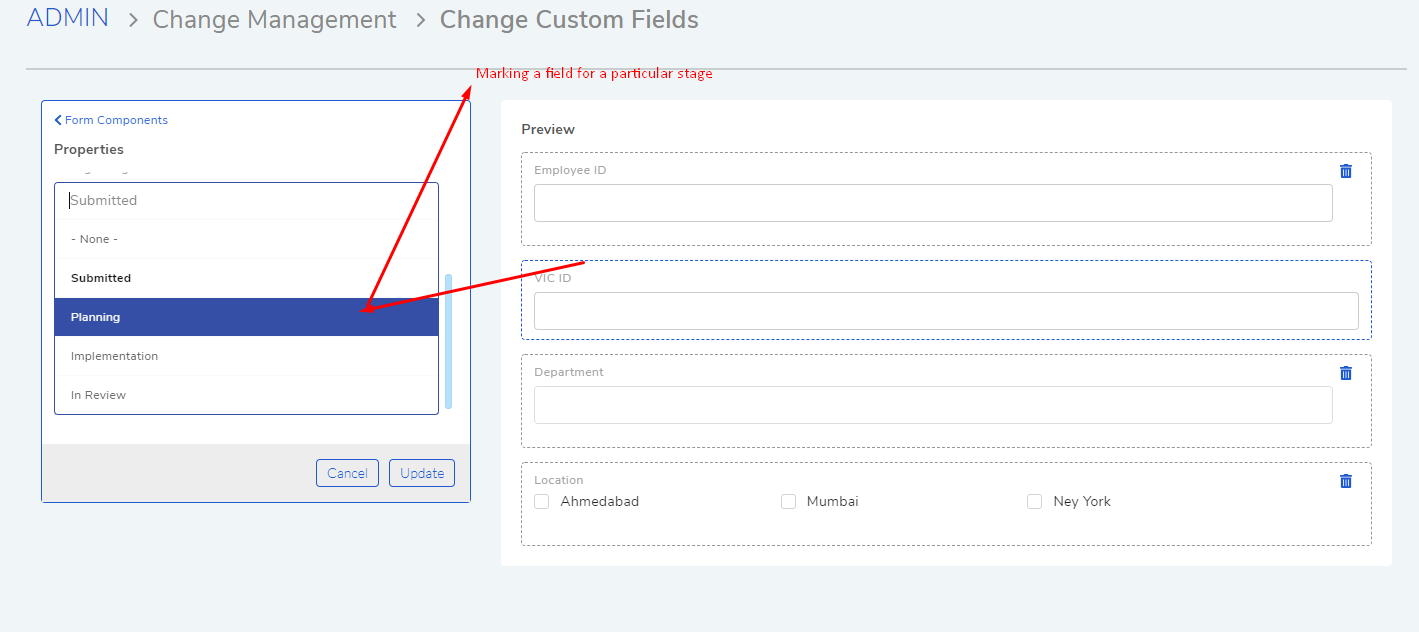The width and height of the screenshot is (1419, 632).
Task: Delete the Department field using trash icon
Action: pyautogui.click(x=1346, y=373)
